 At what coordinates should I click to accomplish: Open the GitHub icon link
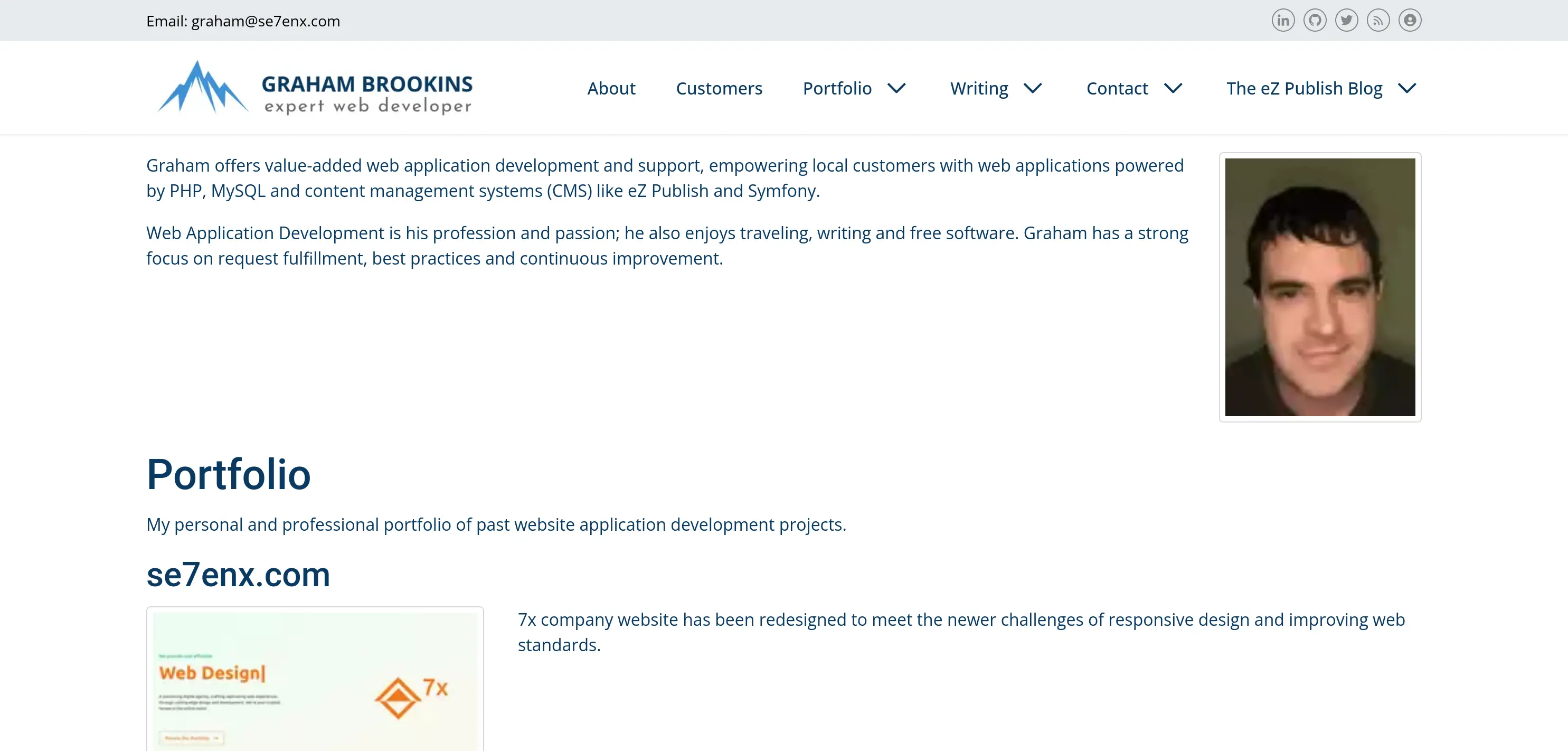1315,21
